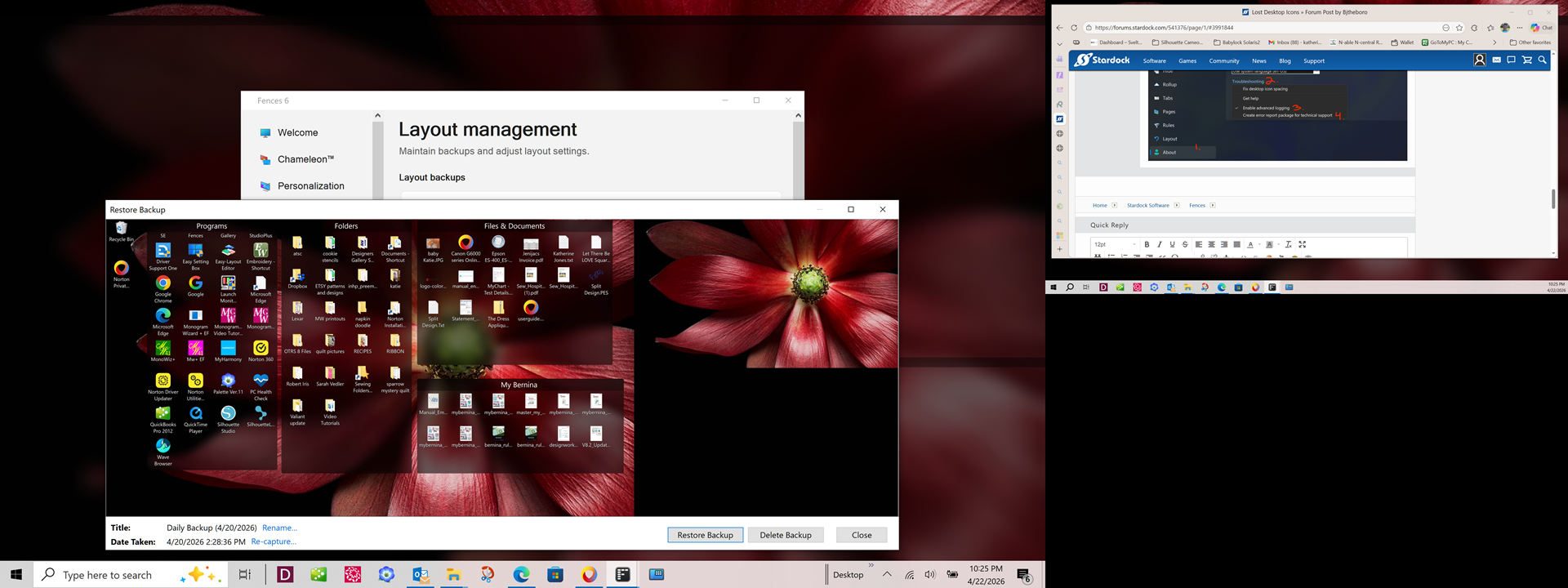Expand the arrow next to Stardock Software breadcrumb
Screen dimensions: 1568x588
1177,205
